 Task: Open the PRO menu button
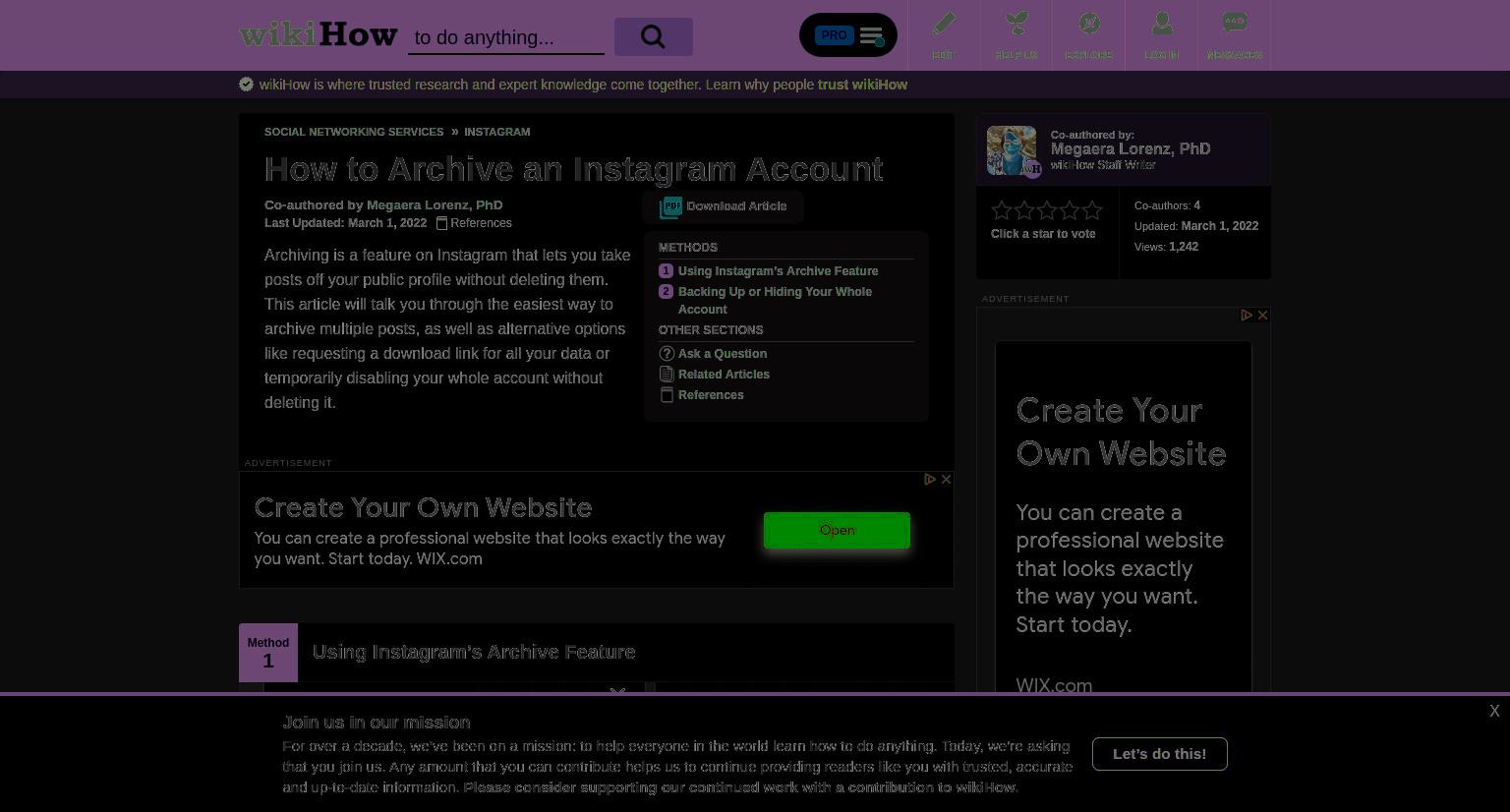click(848, 35)
